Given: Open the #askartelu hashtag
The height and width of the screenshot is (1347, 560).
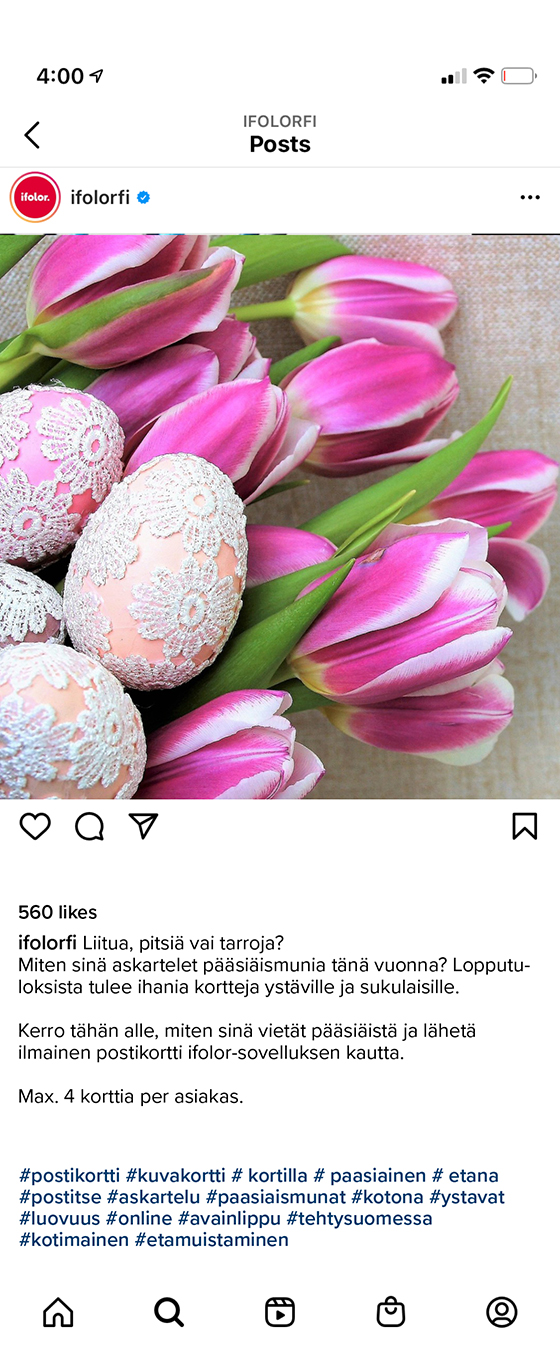Looking at the screenshot, I should (156, 1197).
